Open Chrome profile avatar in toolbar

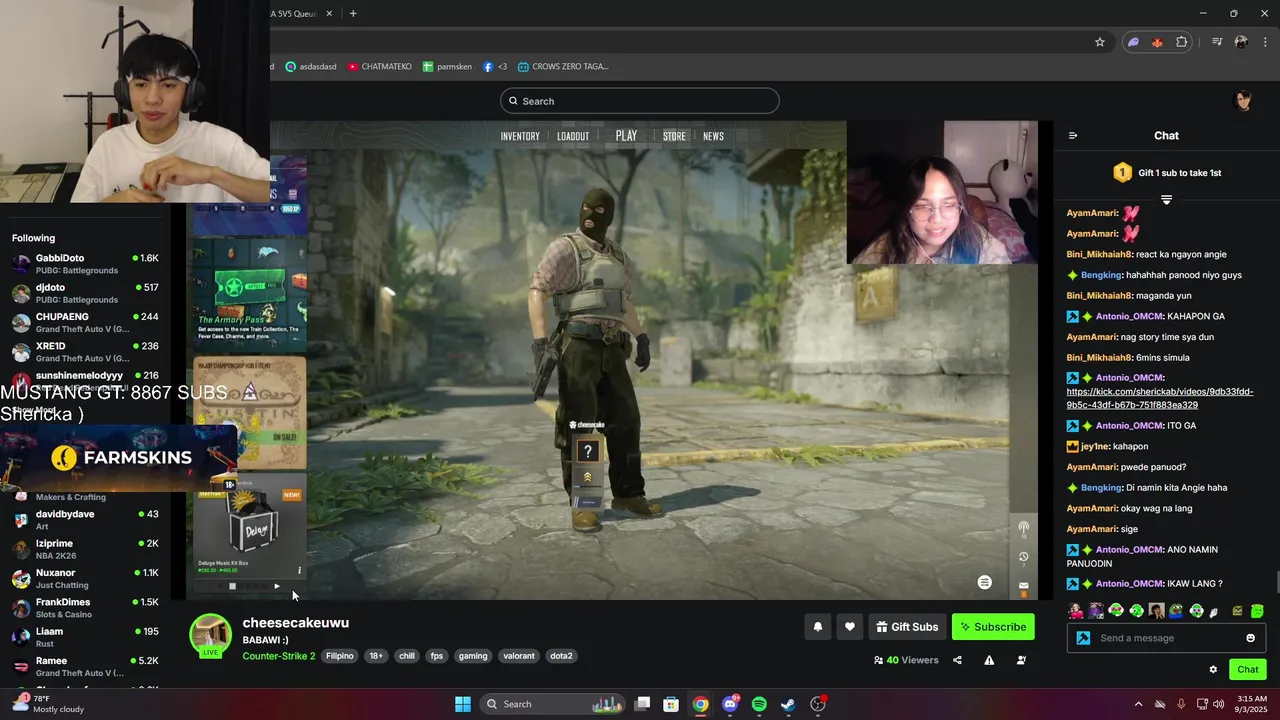point(1241,42)
